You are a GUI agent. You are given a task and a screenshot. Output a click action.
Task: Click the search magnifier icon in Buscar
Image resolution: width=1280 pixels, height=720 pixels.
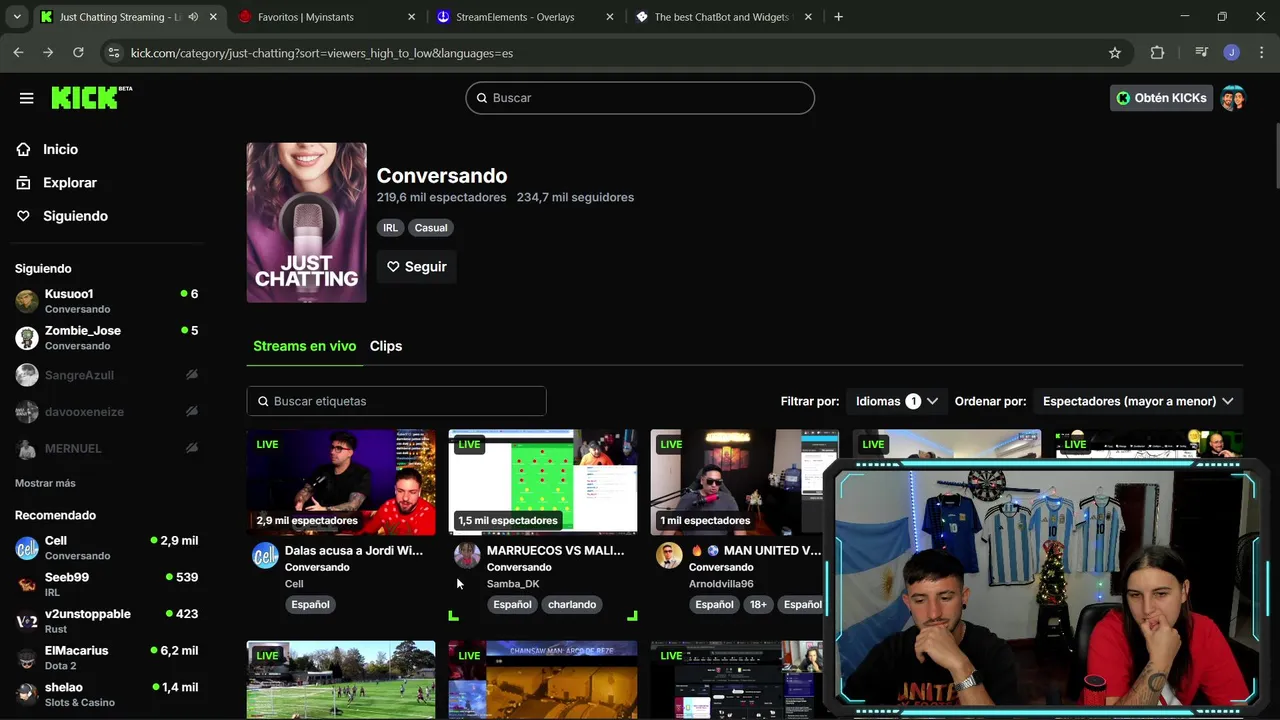coord(482,98)
